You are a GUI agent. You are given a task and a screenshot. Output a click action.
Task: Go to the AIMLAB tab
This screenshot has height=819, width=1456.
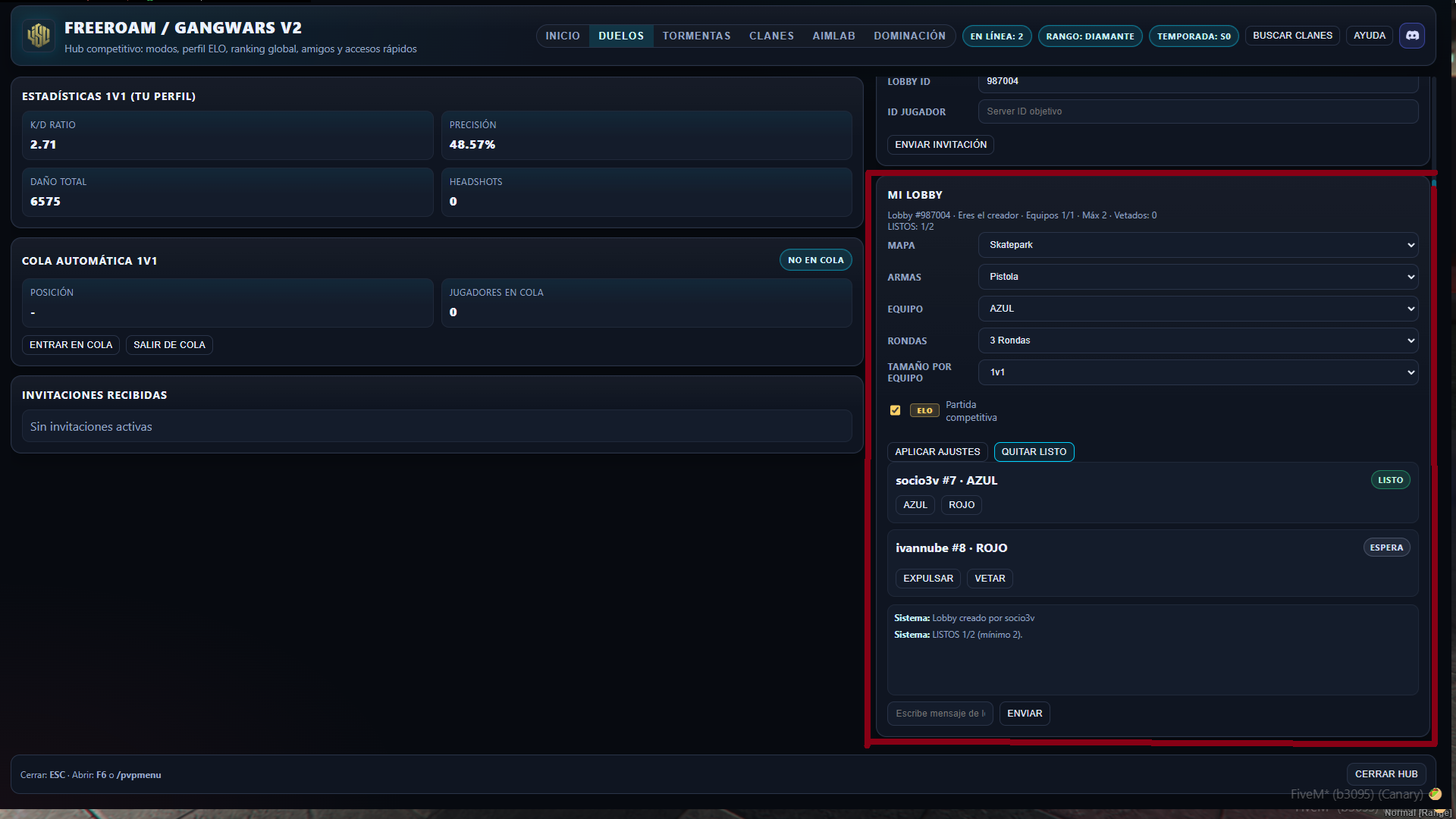[x=833, y=36]
